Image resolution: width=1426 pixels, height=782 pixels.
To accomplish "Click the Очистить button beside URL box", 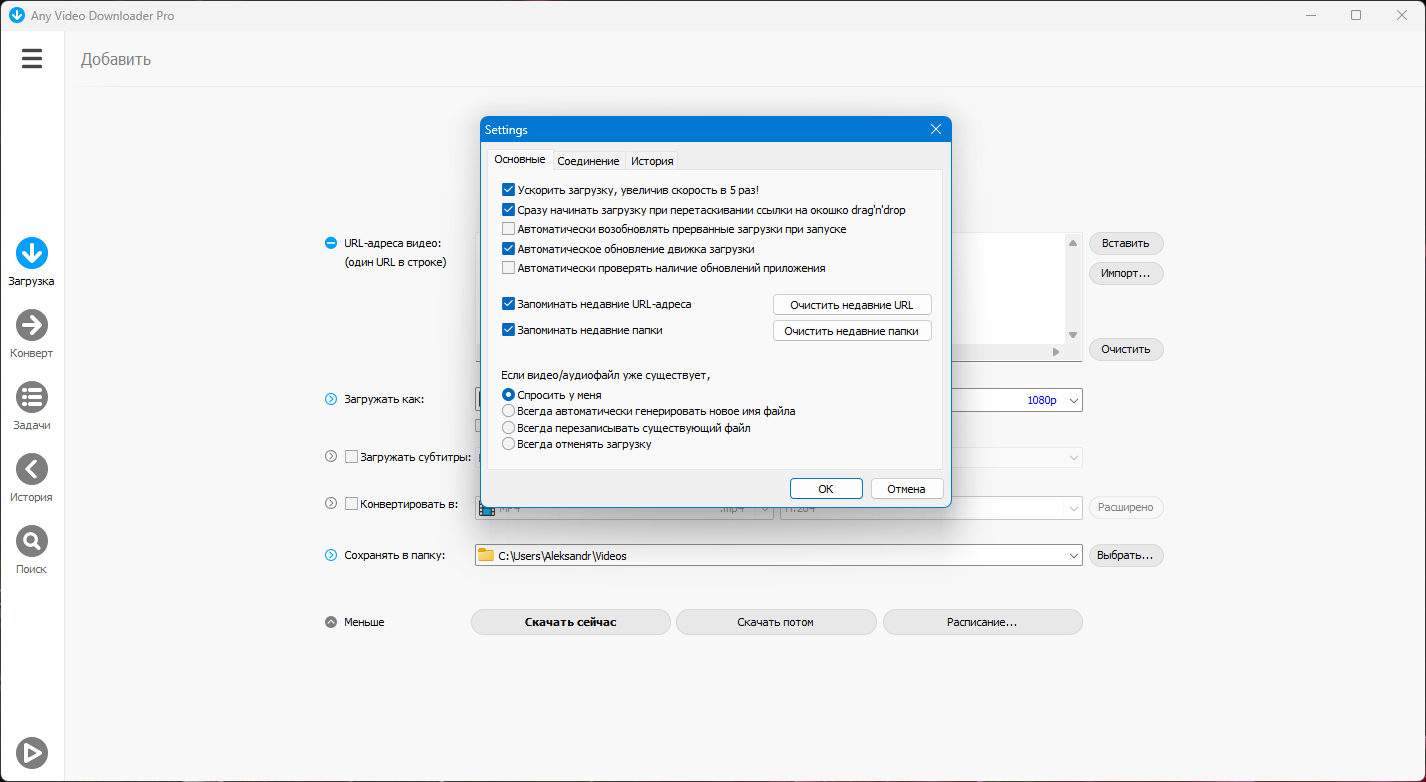I will point(1126,349).
